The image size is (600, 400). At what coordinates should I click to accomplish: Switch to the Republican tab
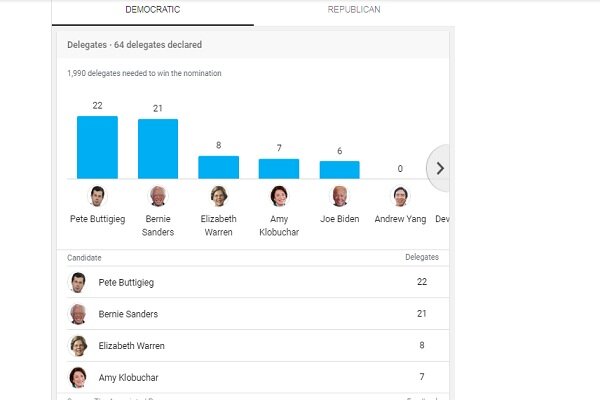click(x=354, y=10)
